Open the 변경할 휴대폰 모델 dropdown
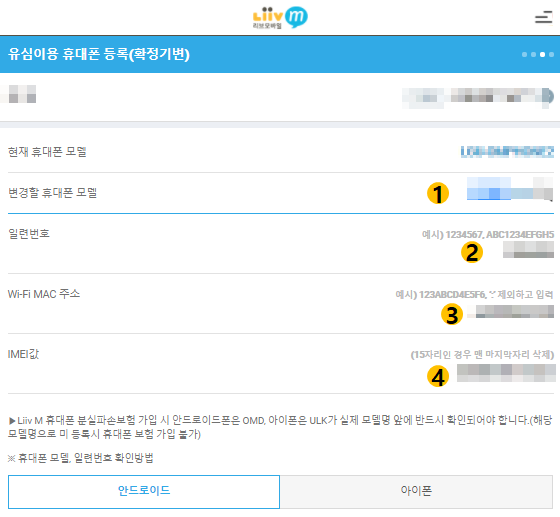Viewport: 560px width, 517px height. [510, 189]
